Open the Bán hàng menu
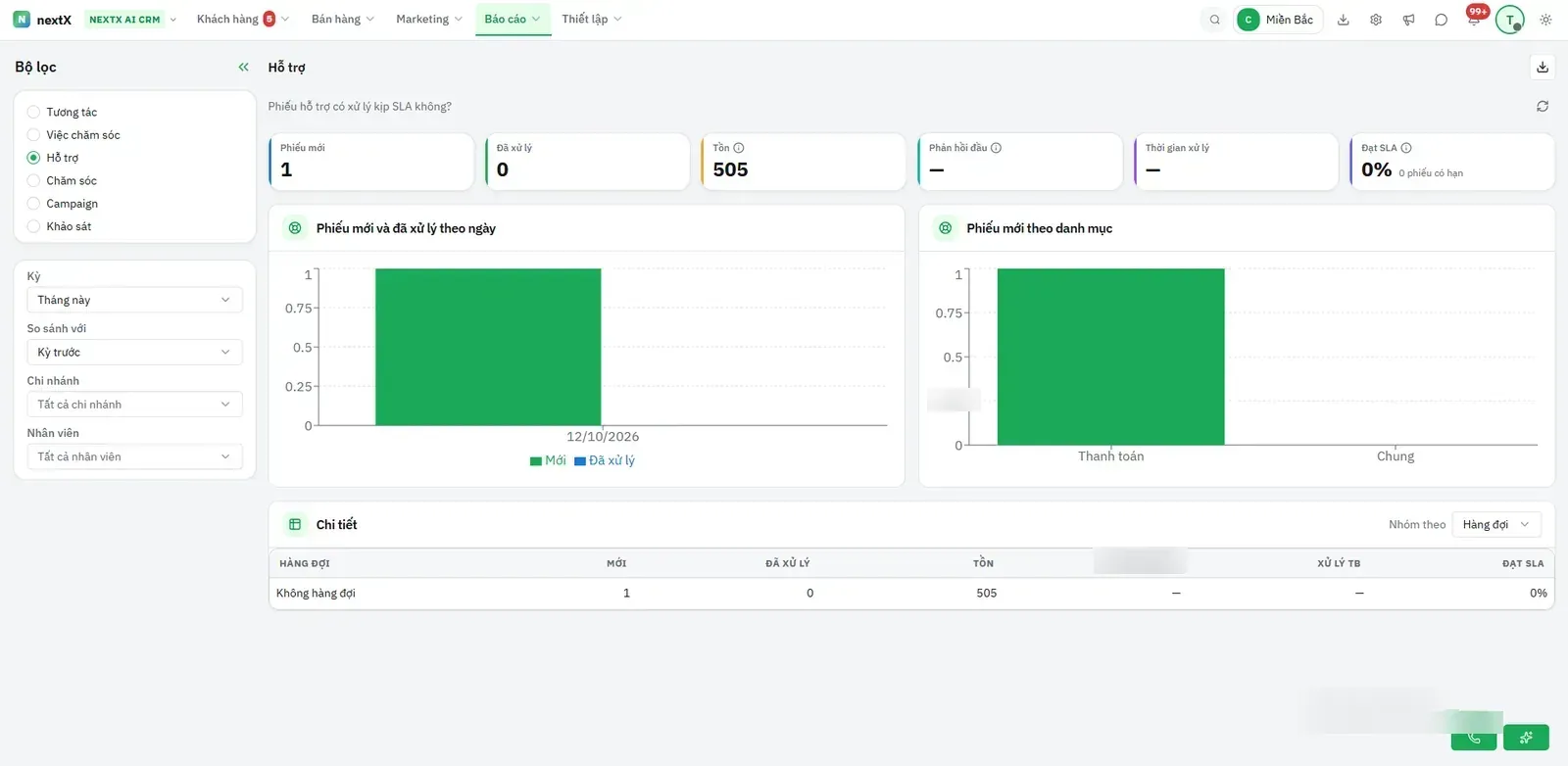The image size is (1568, 766). [x=343, y=20]
